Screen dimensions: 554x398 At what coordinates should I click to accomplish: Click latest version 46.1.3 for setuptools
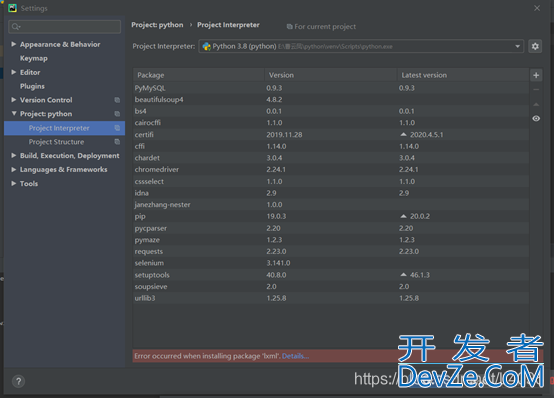coord(420,275)
